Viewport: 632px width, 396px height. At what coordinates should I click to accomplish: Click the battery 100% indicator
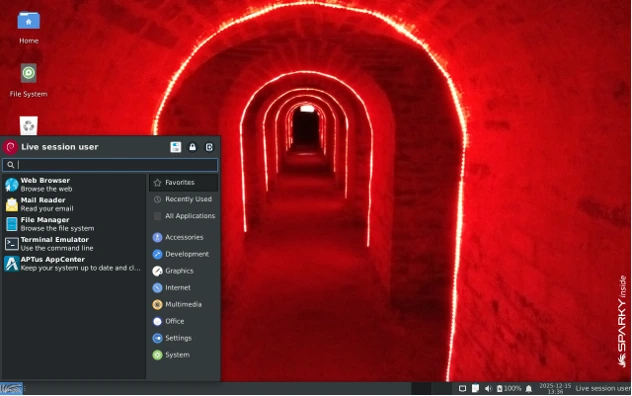pyautogui.click(x=509, y=389)
